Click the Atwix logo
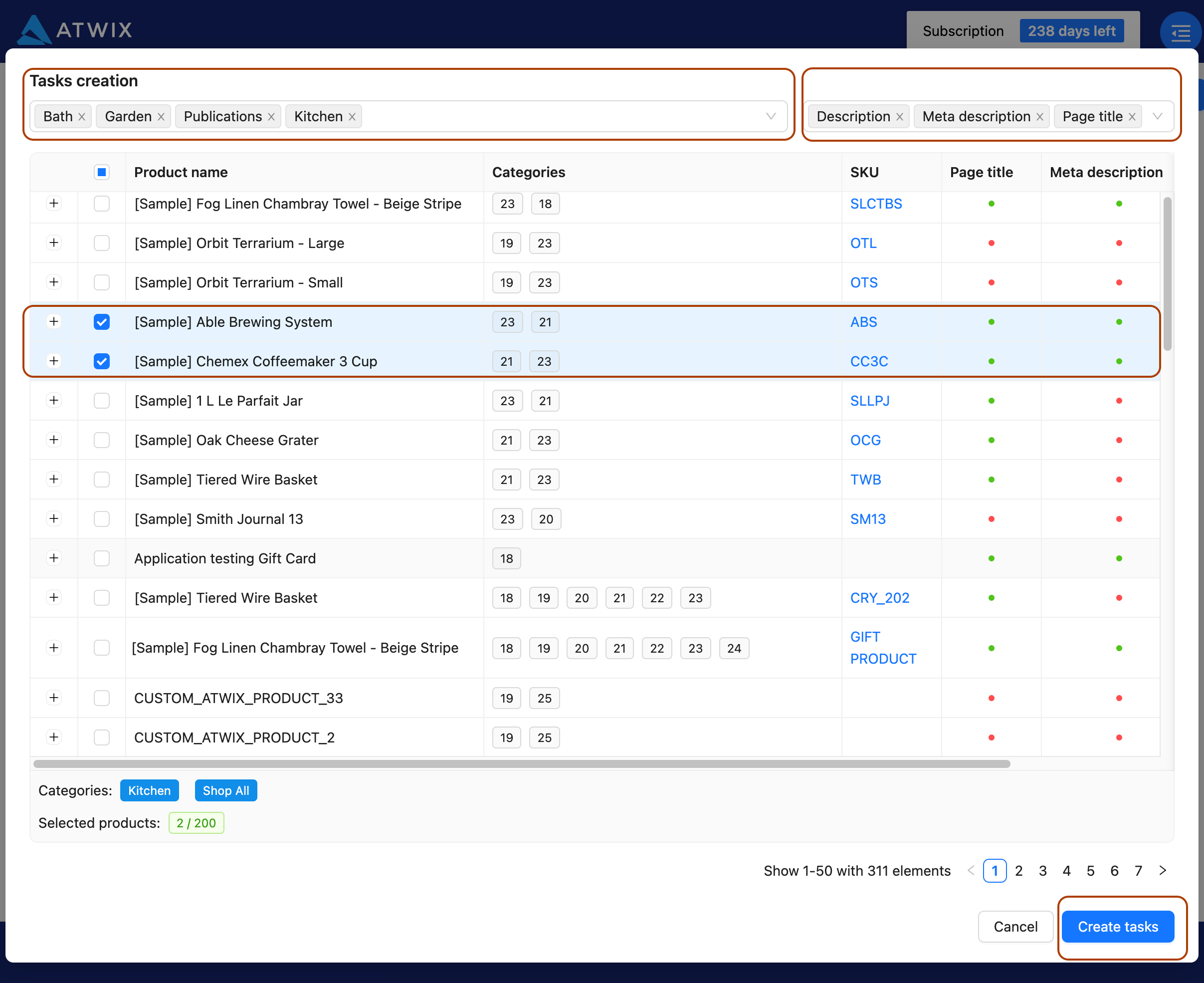The height and width of the screenshot is (983, 1204). [74, 30]
